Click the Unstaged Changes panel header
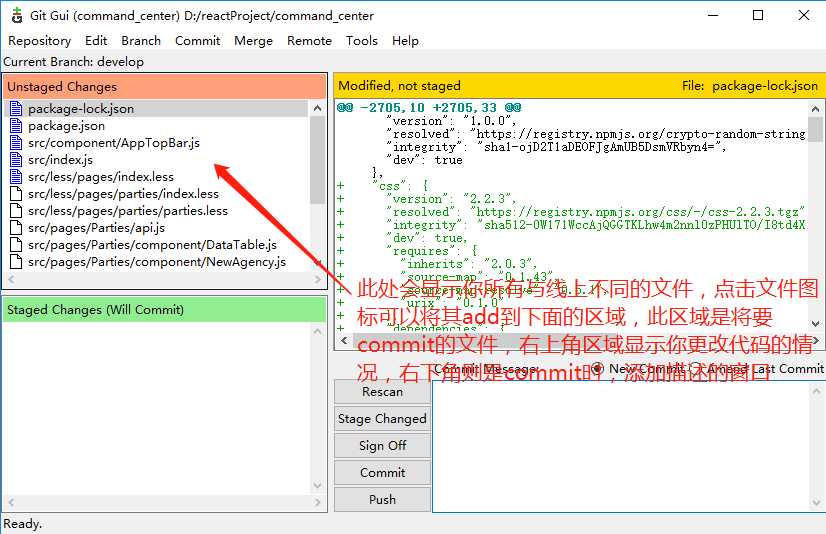Image resolution: width=826 pixels, height=534 pixels. click(x=164, y=86)
